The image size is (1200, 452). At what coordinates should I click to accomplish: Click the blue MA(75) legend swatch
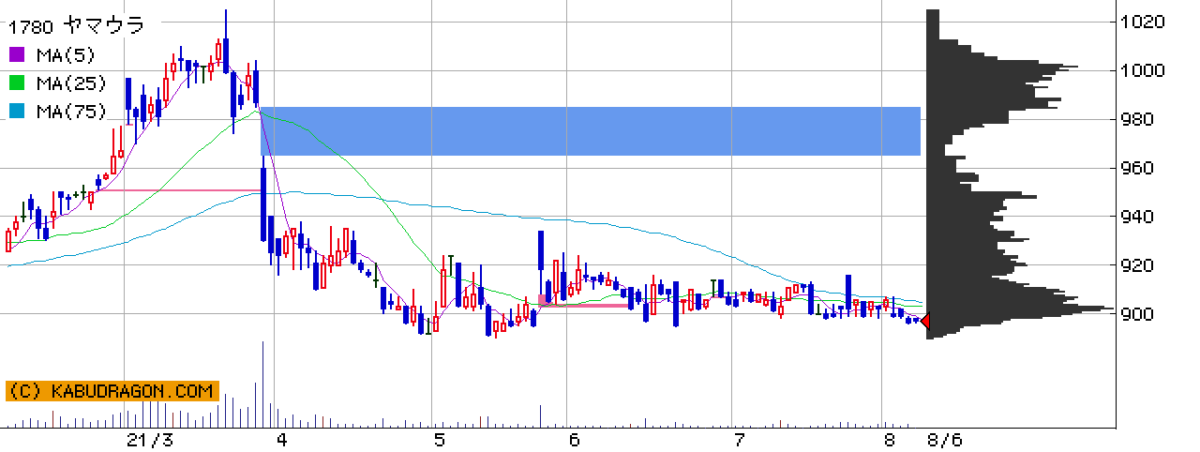tap(17, 112)
